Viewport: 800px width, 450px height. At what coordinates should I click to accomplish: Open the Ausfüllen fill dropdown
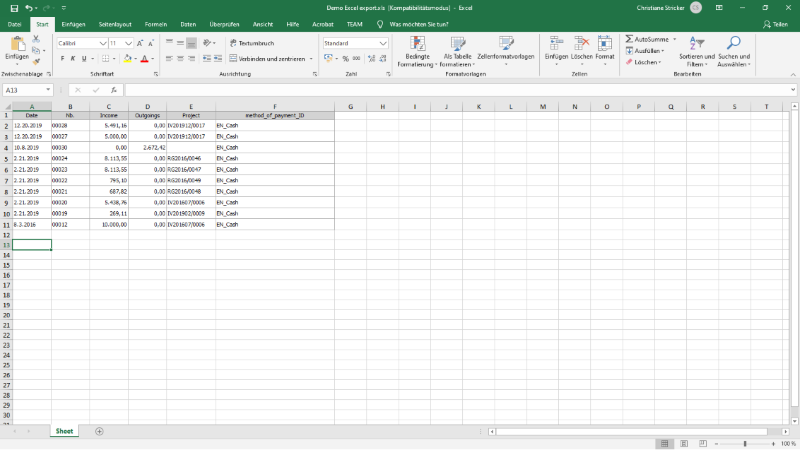645,51
